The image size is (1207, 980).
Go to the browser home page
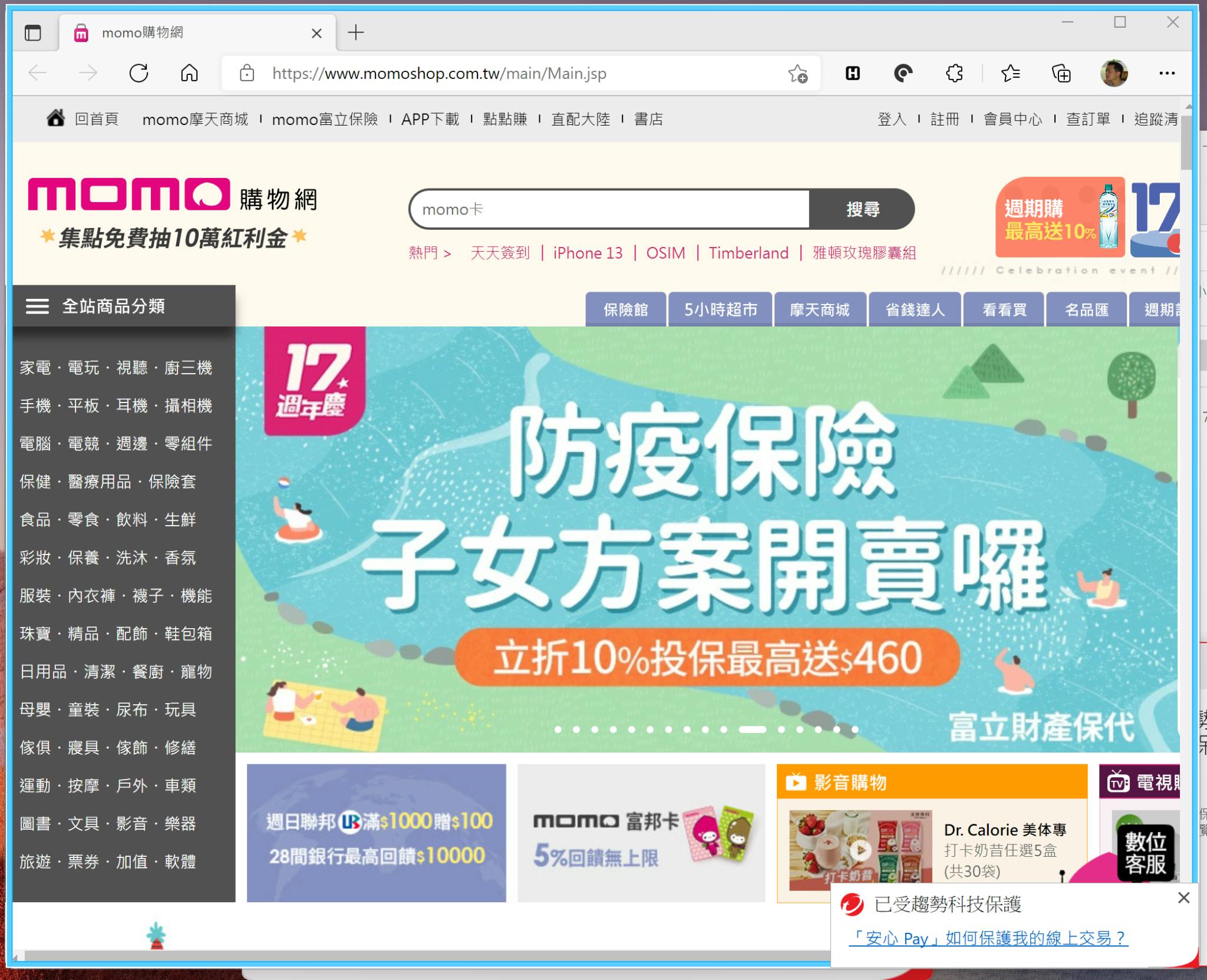(x=189, y=74)
